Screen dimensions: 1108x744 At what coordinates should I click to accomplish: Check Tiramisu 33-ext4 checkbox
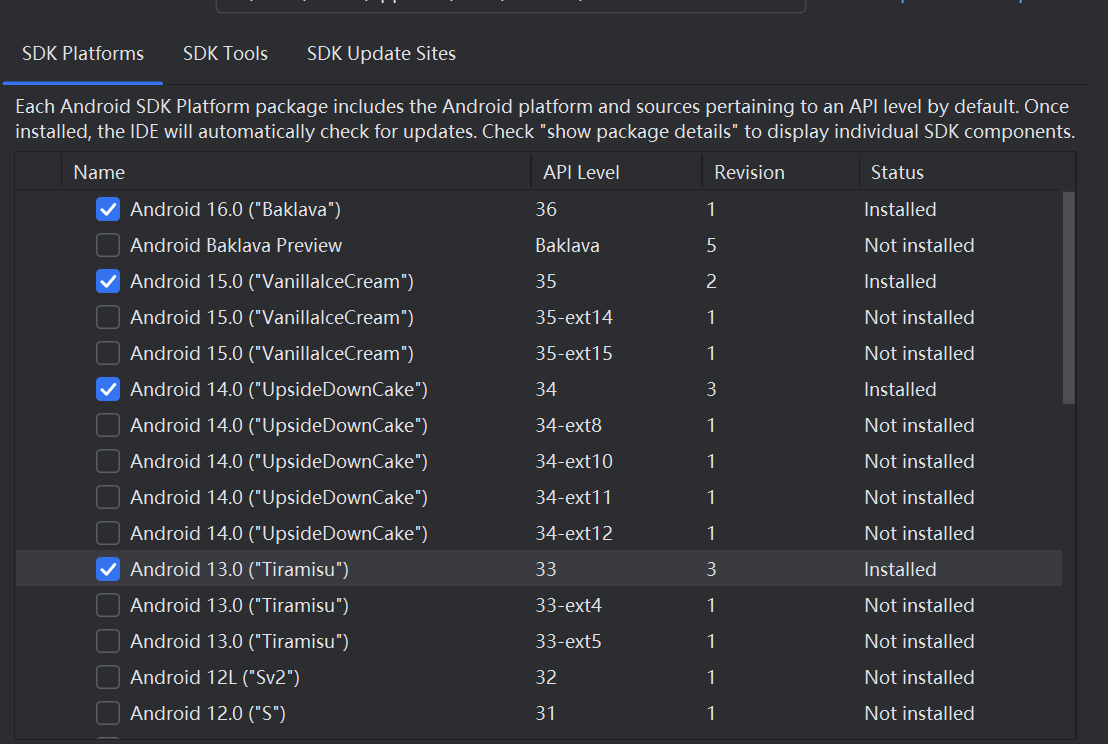108,606
